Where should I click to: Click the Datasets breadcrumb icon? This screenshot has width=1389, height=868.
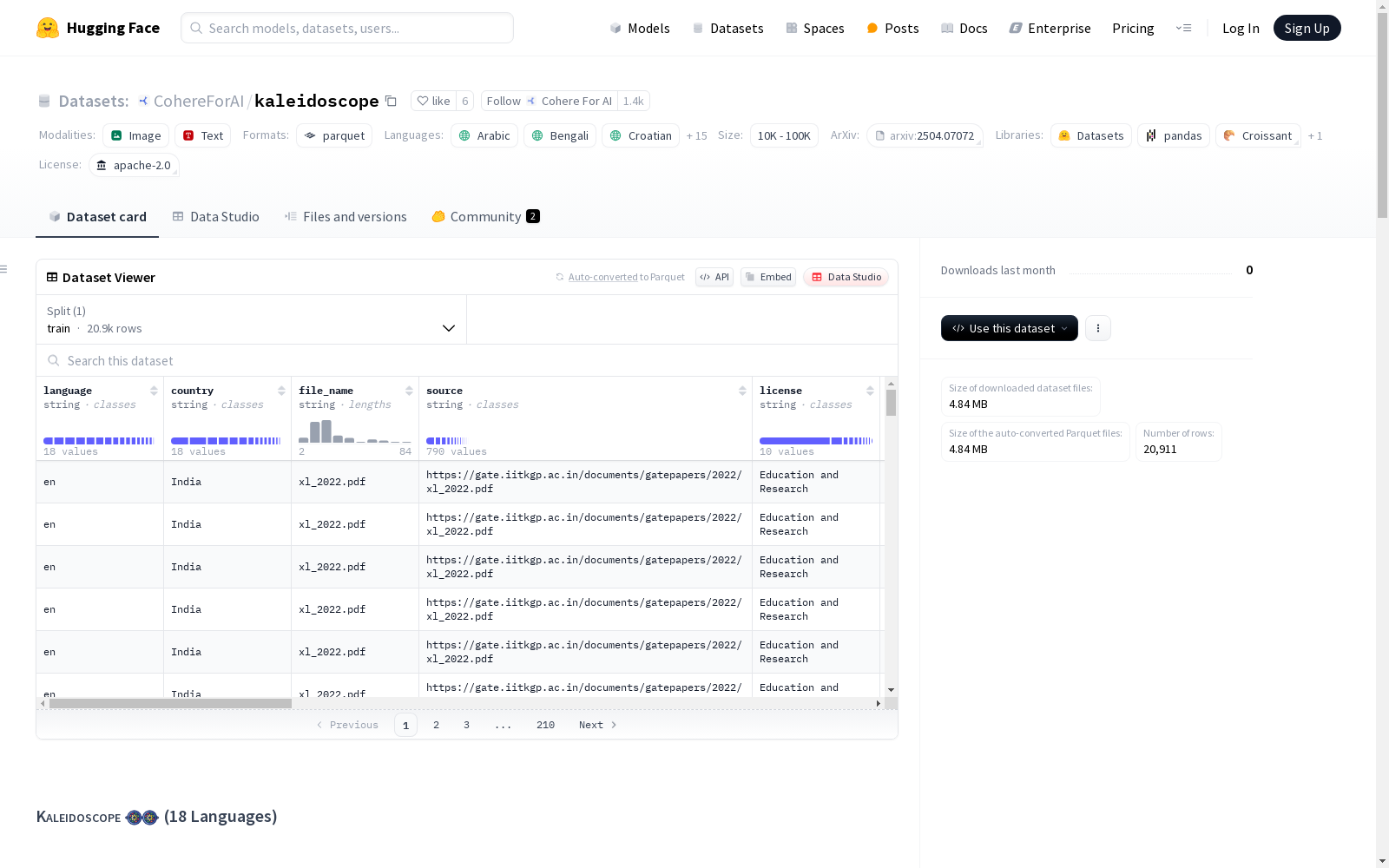coord(44,101)
